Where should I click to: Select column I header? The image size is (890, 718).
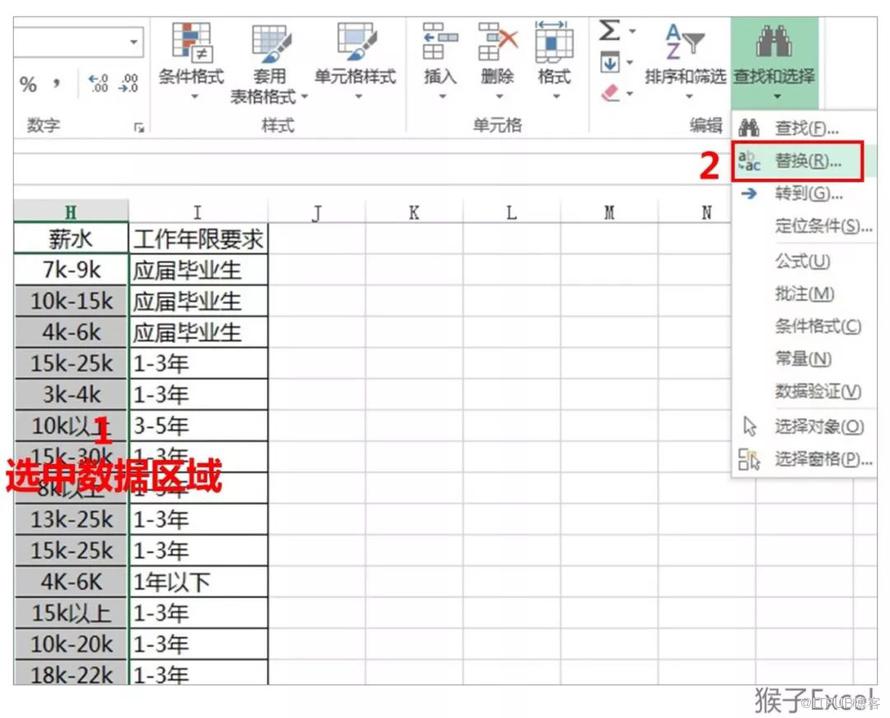tap(198, 212)
